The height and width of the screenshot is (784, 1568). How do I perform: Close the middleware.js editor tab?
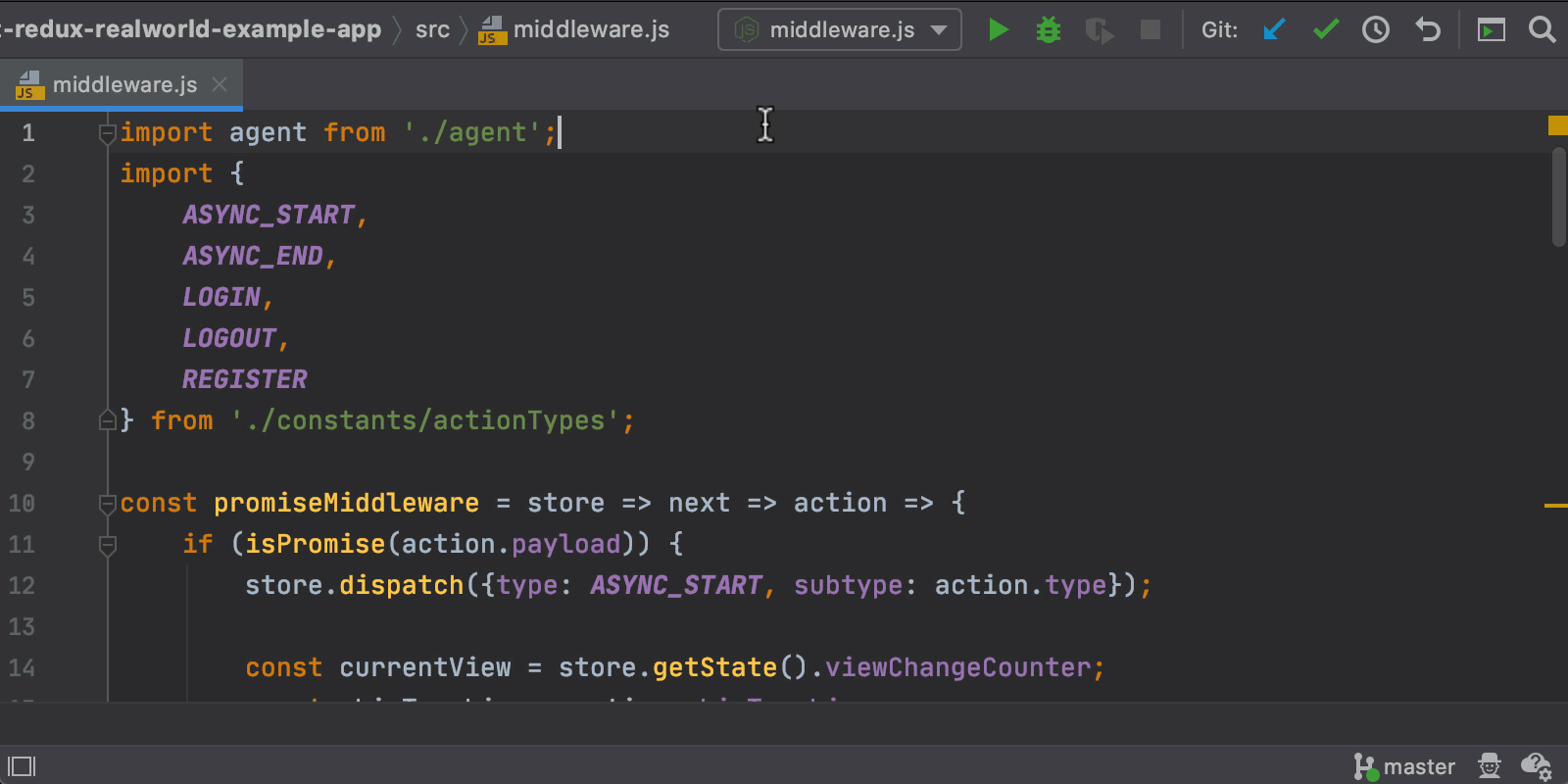tap(220, 85)
